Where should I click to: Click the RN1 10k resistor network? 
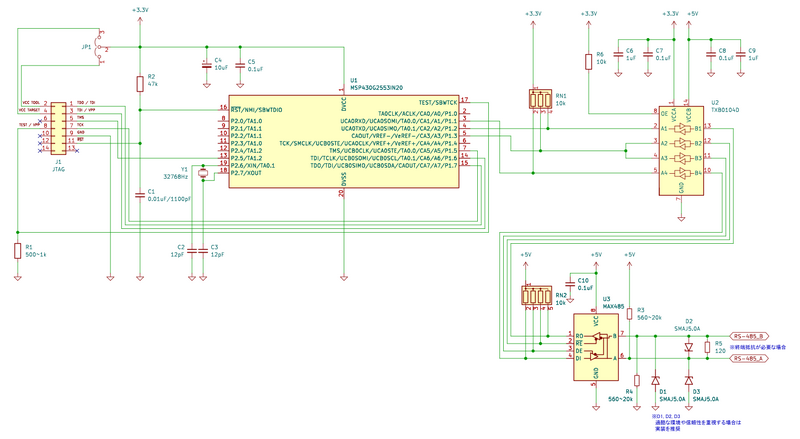tap(540, 99)
